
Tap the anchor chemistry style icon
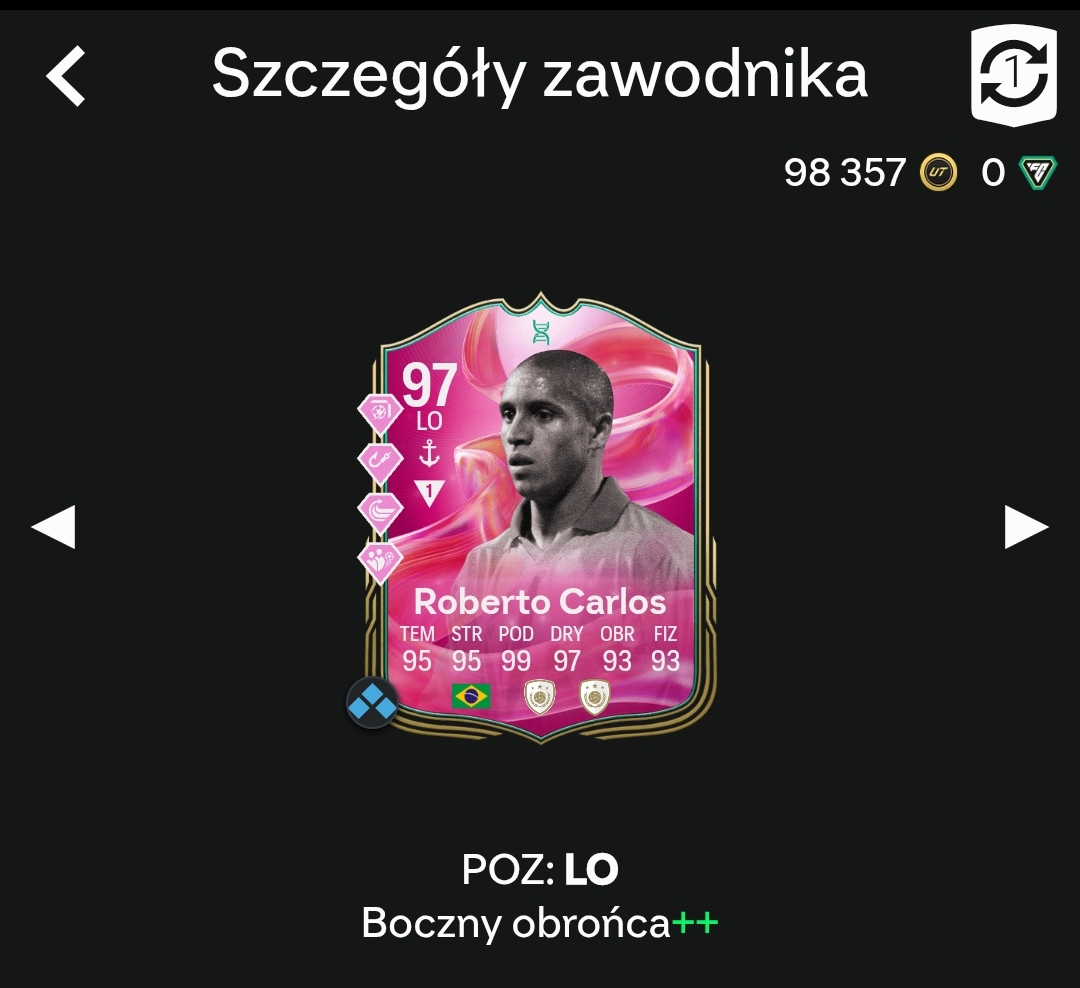pyautogui.click(x=429, y=453)
